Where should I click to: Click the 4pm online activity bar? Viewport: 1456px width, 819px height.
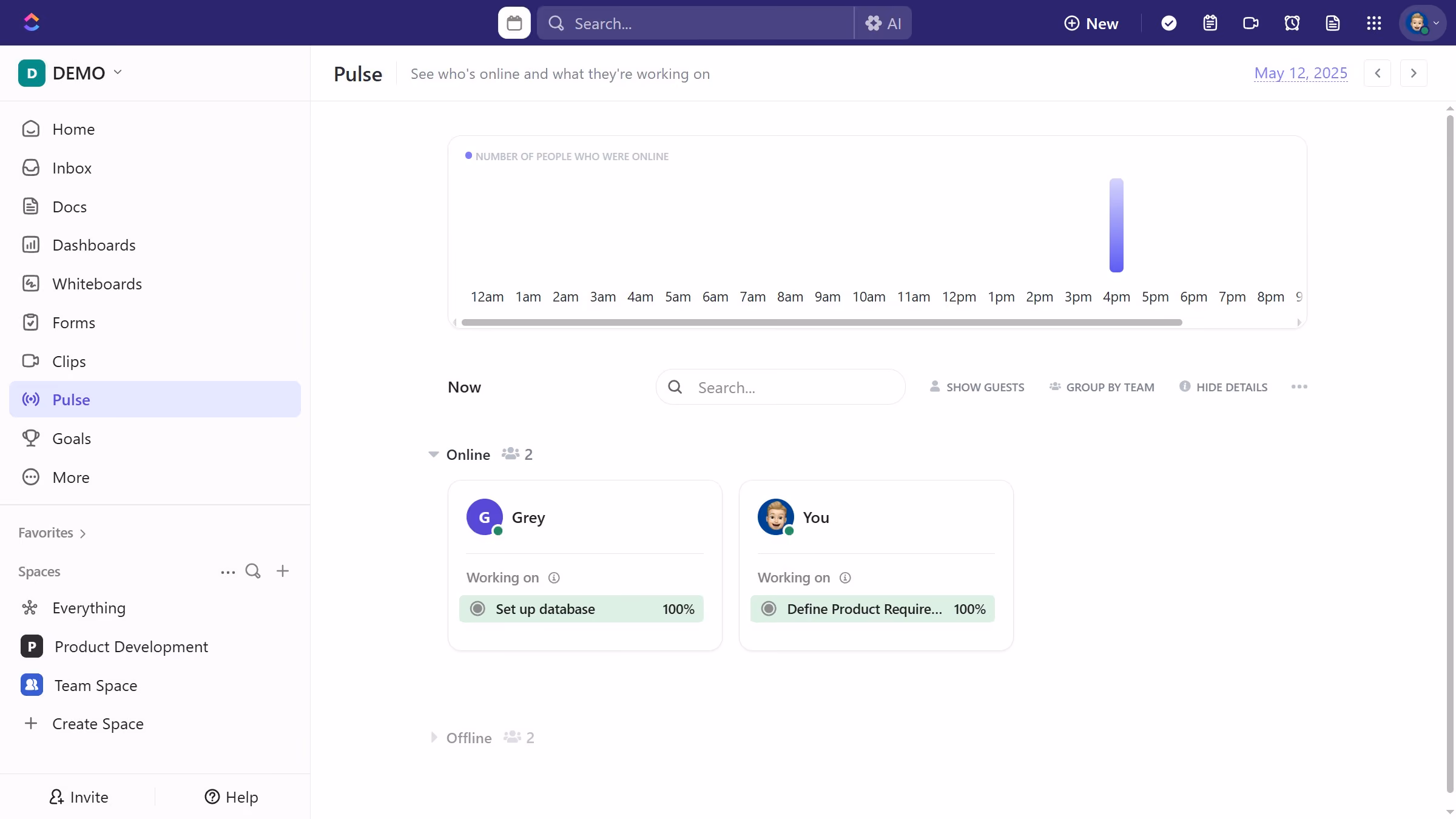pos(1116,225)
